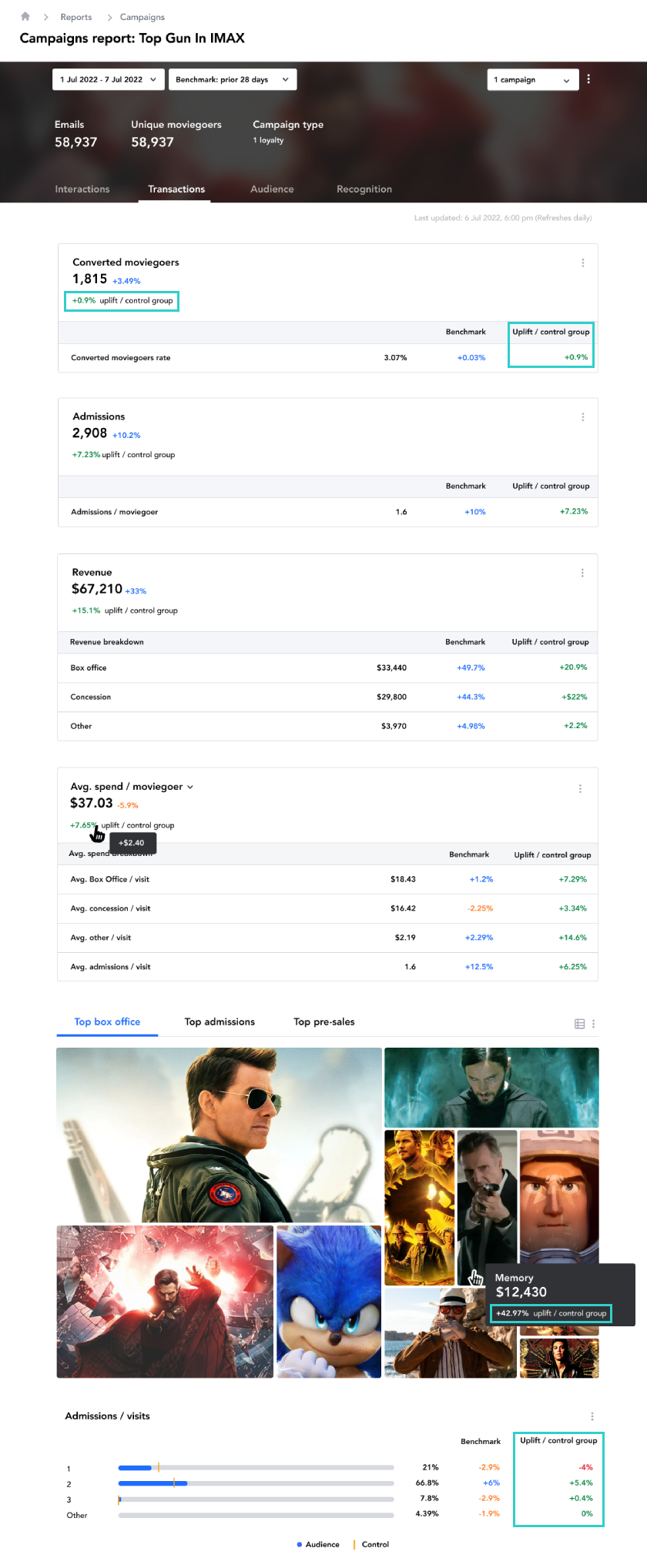Navigate to Campaigns breadcrumb
Image resolution: width=647 pixels, height=1568 pixels.
tap(142, 17)
